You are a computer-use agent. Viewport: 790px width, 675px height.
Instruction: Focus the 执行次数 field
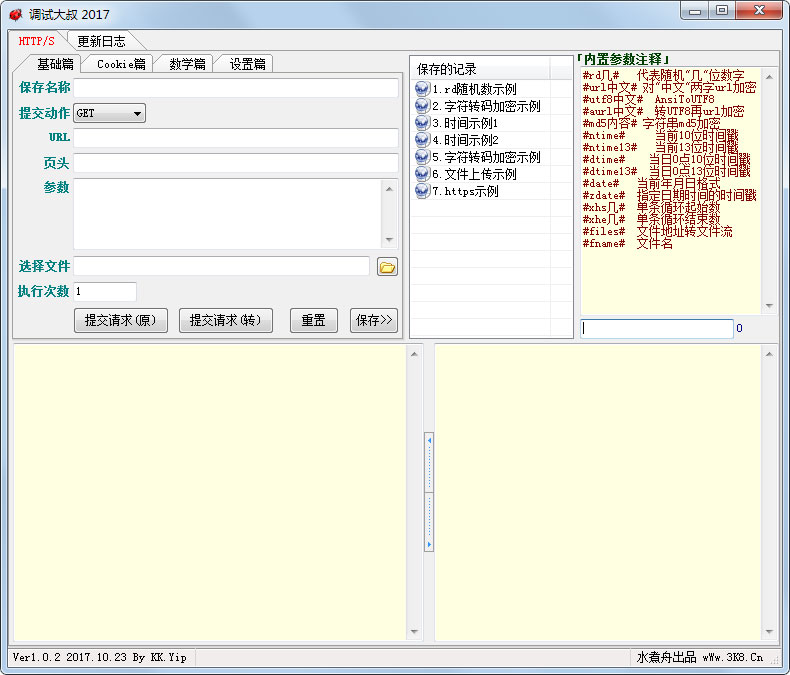point(105,291)
